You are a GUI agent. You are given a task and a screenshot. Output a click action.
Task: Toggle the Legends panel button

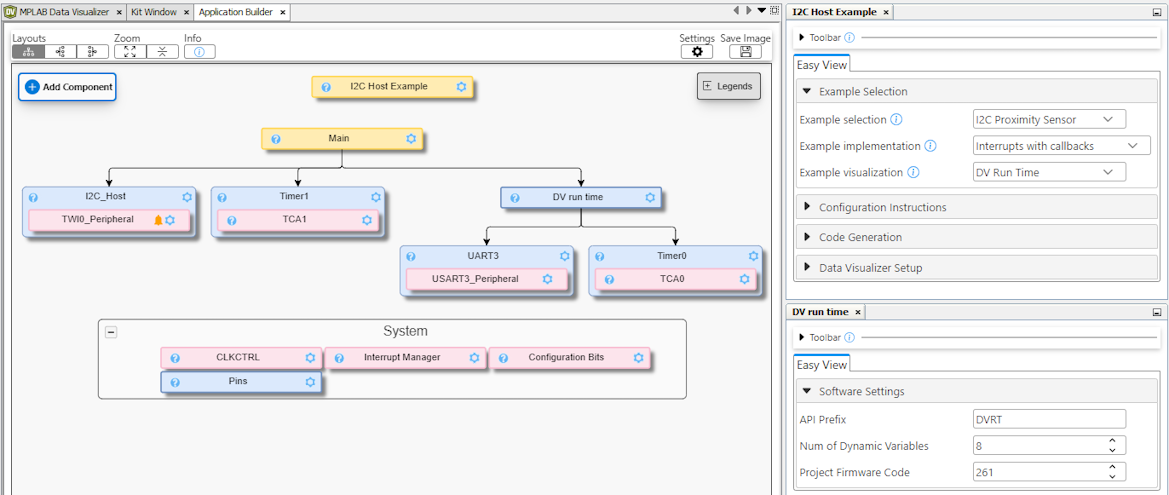pyautogui.click(x=728, y=87)
